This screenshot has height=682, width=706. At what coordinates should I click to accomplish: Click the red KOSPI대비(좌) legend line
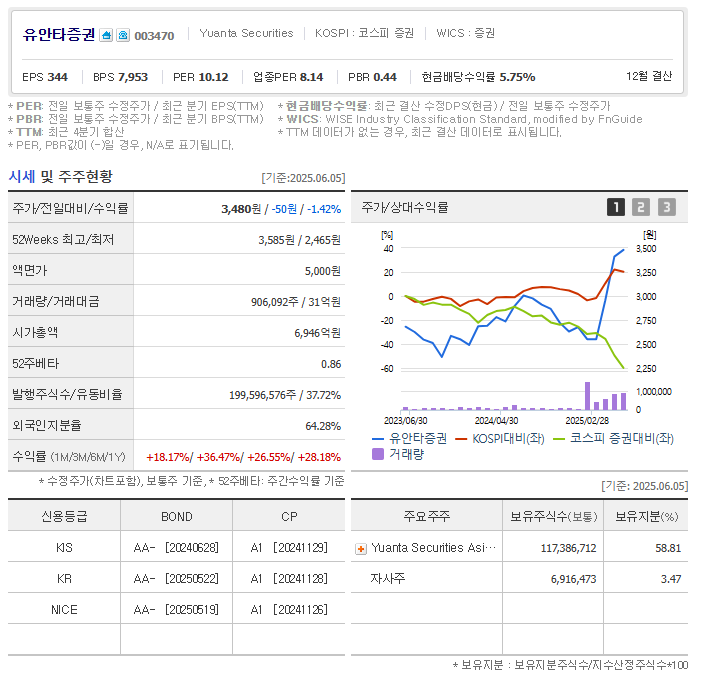point(461,439)
